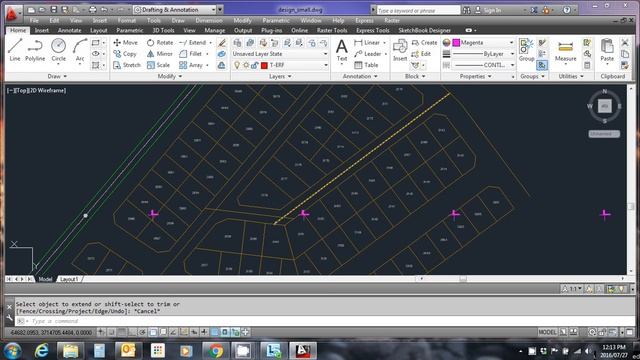Activate the Copy tool
This screenshot has height=360, width=640.
pyautogui.click(x=124, y=54)
